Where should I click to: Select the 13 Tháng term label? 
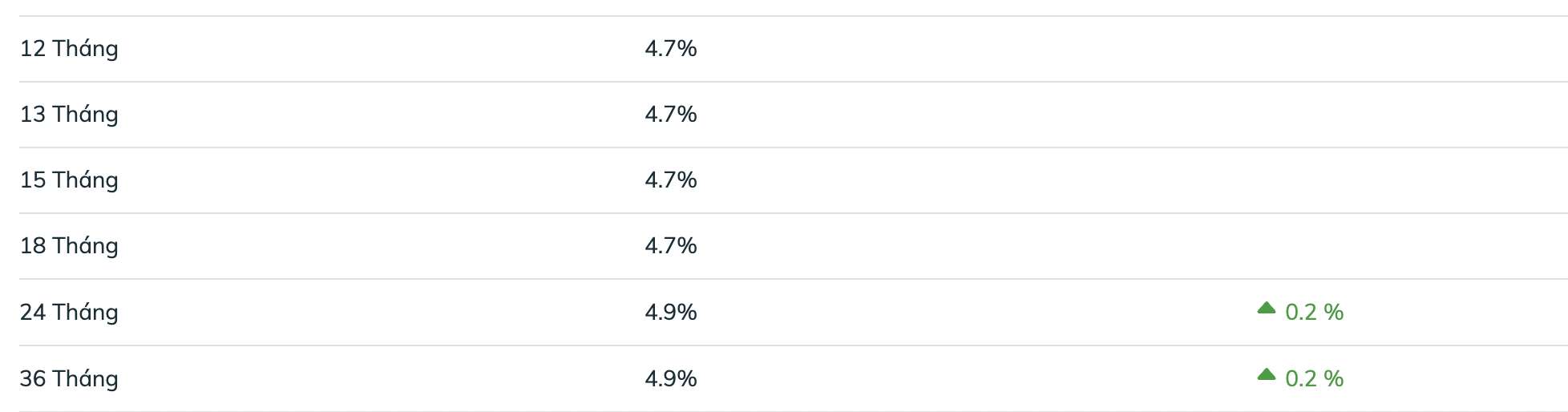[x=69, y=115]
